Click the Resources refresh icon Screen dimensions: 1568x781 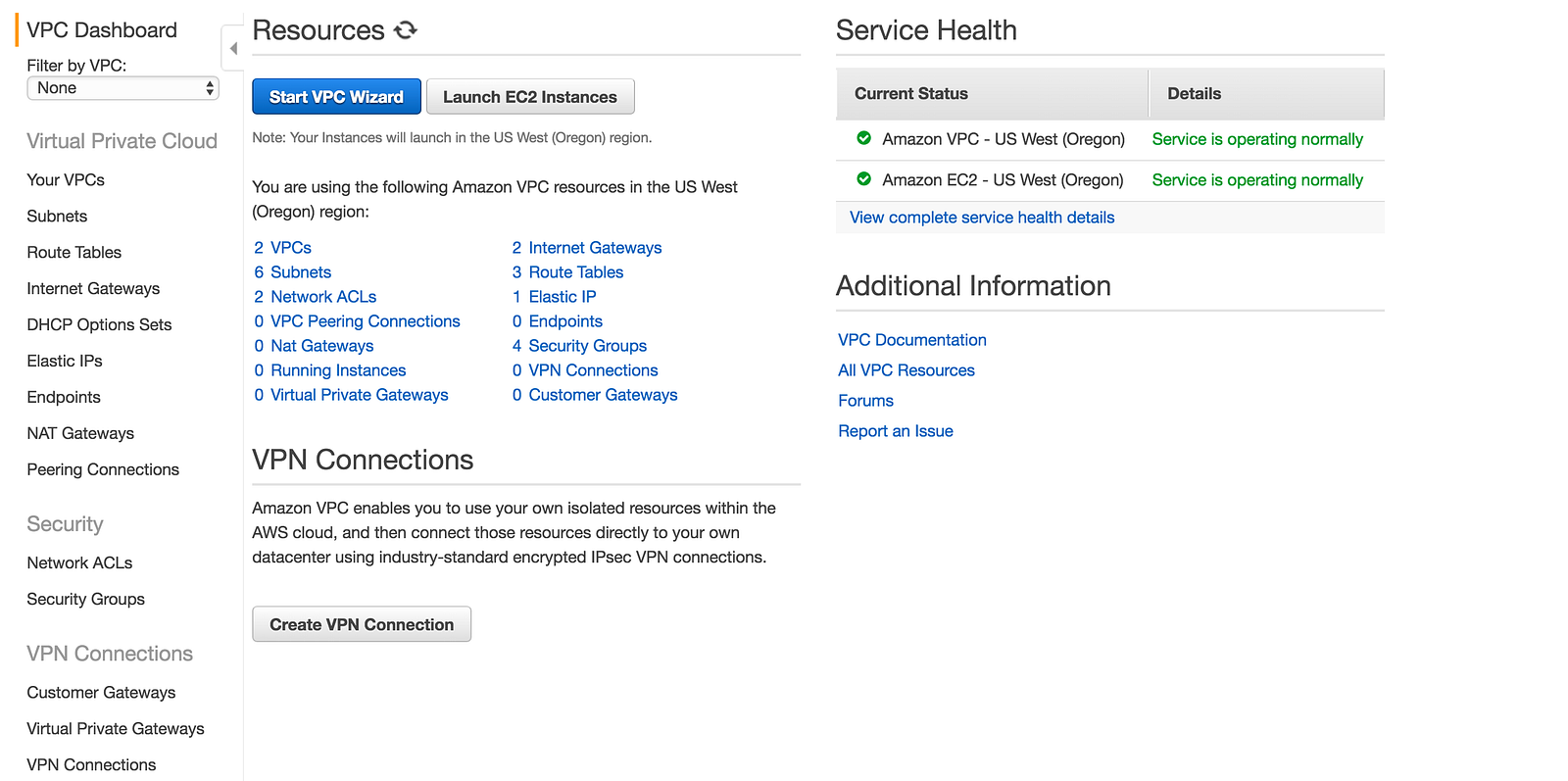pyautogui.click(x=406, y=30)
